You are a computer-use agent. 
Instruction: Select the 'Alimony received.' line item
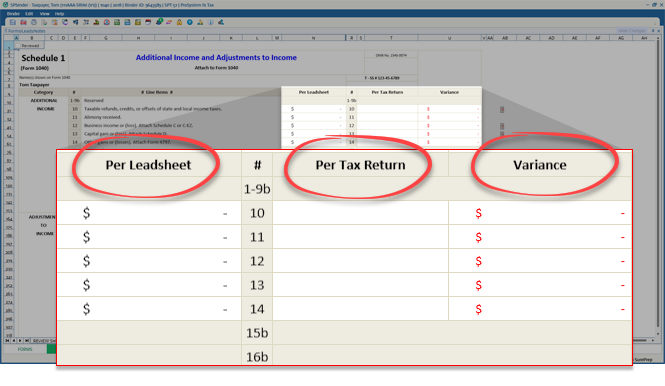(x=102, y=117)
